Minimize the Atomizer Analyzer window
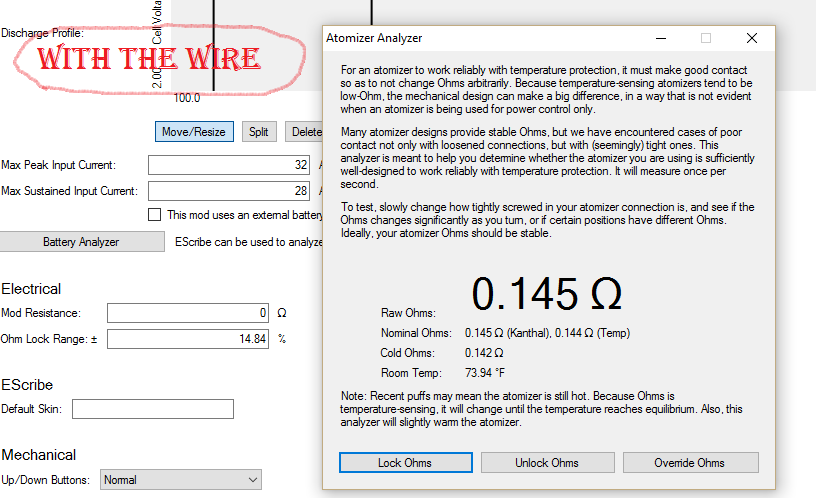 (660, 38)
